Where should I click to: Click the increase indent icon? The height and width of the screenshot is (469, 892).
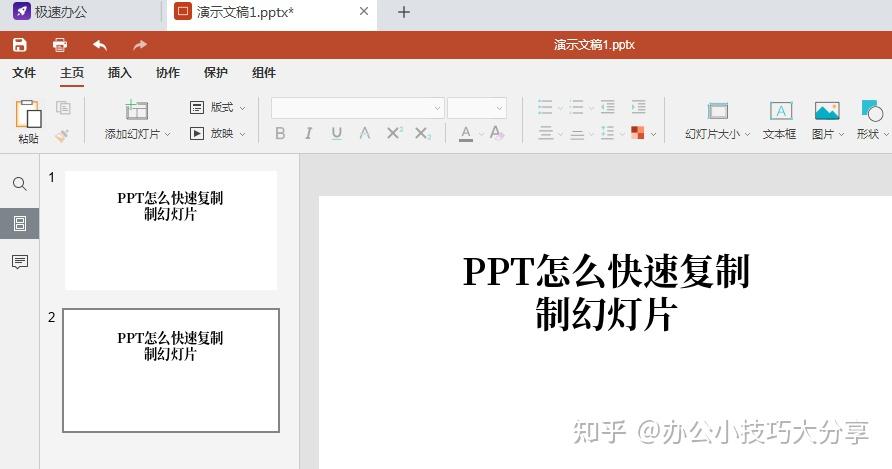coord(638,107)
